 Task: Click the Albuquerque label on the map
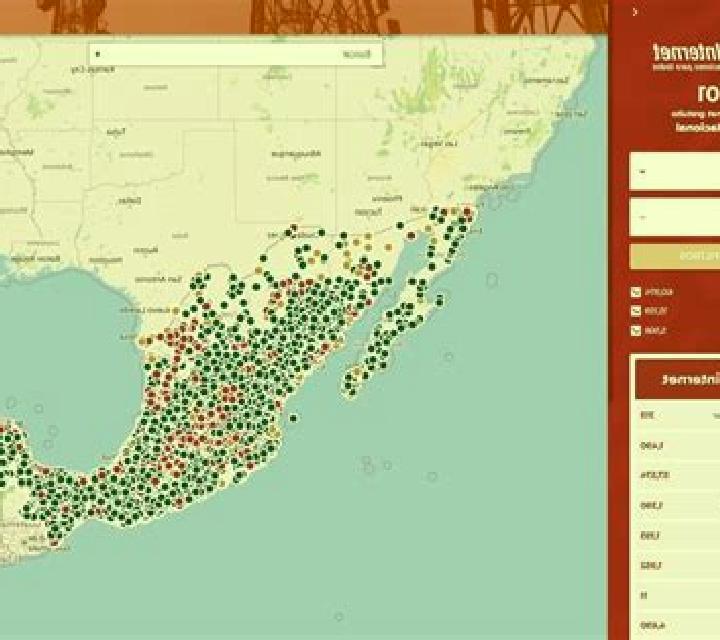coord(296,154)
